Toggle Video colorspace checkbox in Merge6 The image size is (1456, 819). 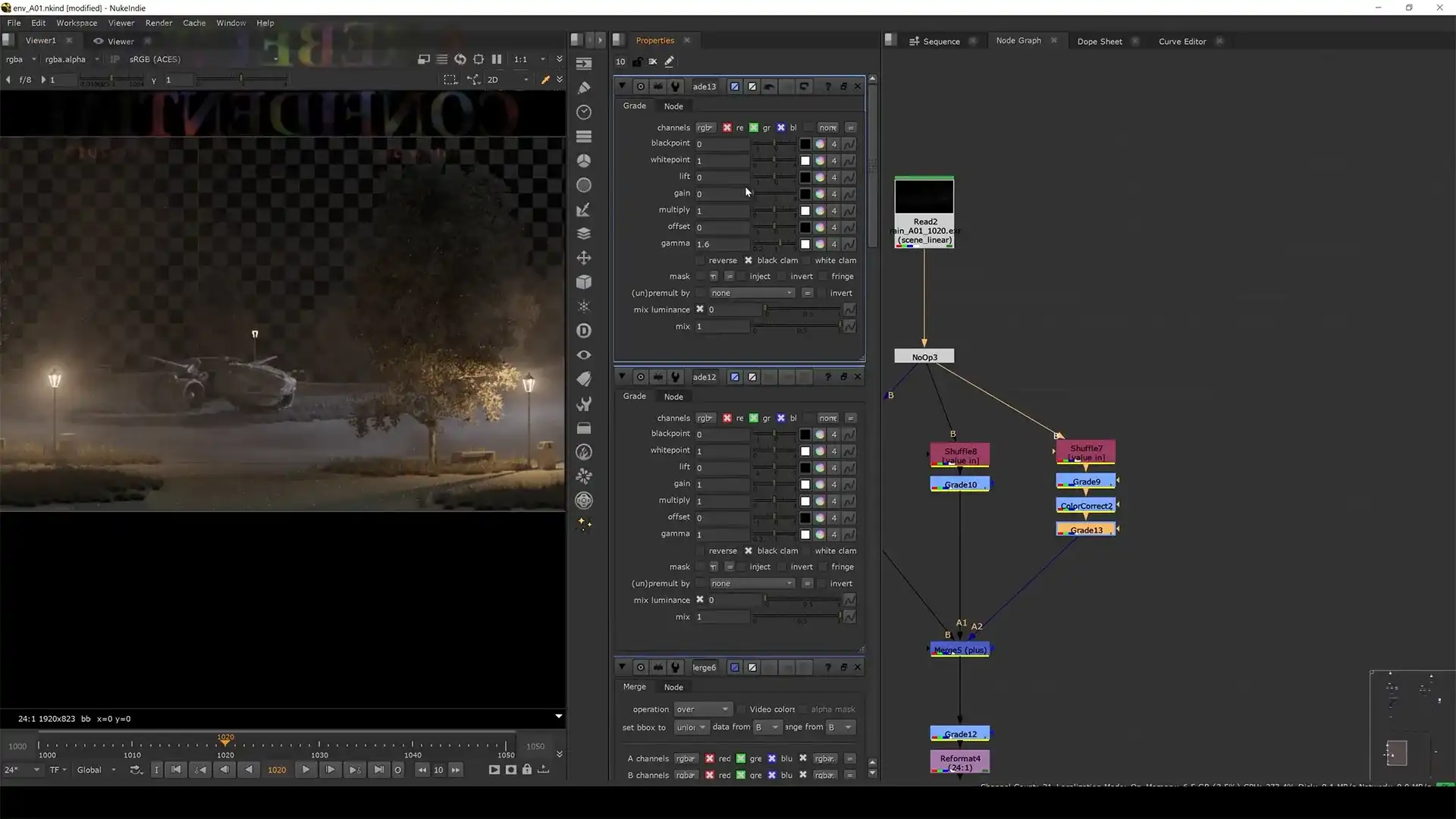point(742,709)
